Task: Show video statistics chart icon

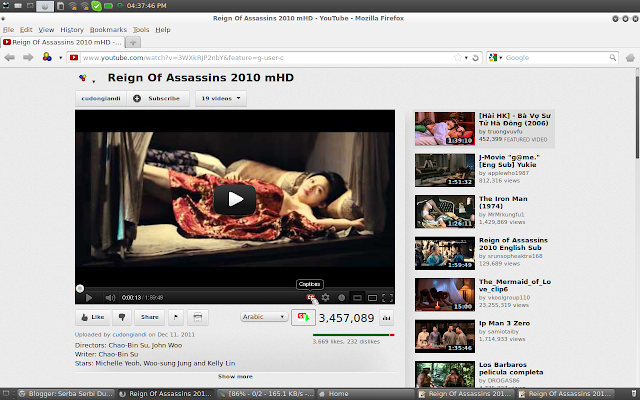Action: (387, 318)
